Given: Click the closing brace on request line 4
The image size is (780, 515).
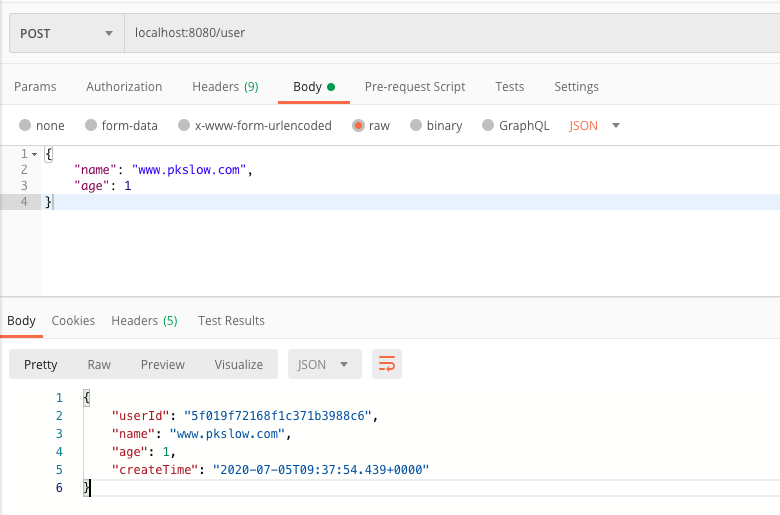Looking at the screenshot, I should point(48,202).
